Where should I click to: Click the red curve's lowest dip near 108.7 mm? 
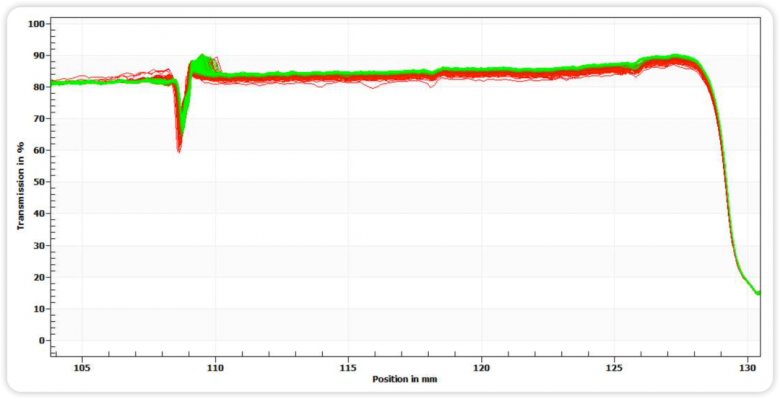point(179,149)
